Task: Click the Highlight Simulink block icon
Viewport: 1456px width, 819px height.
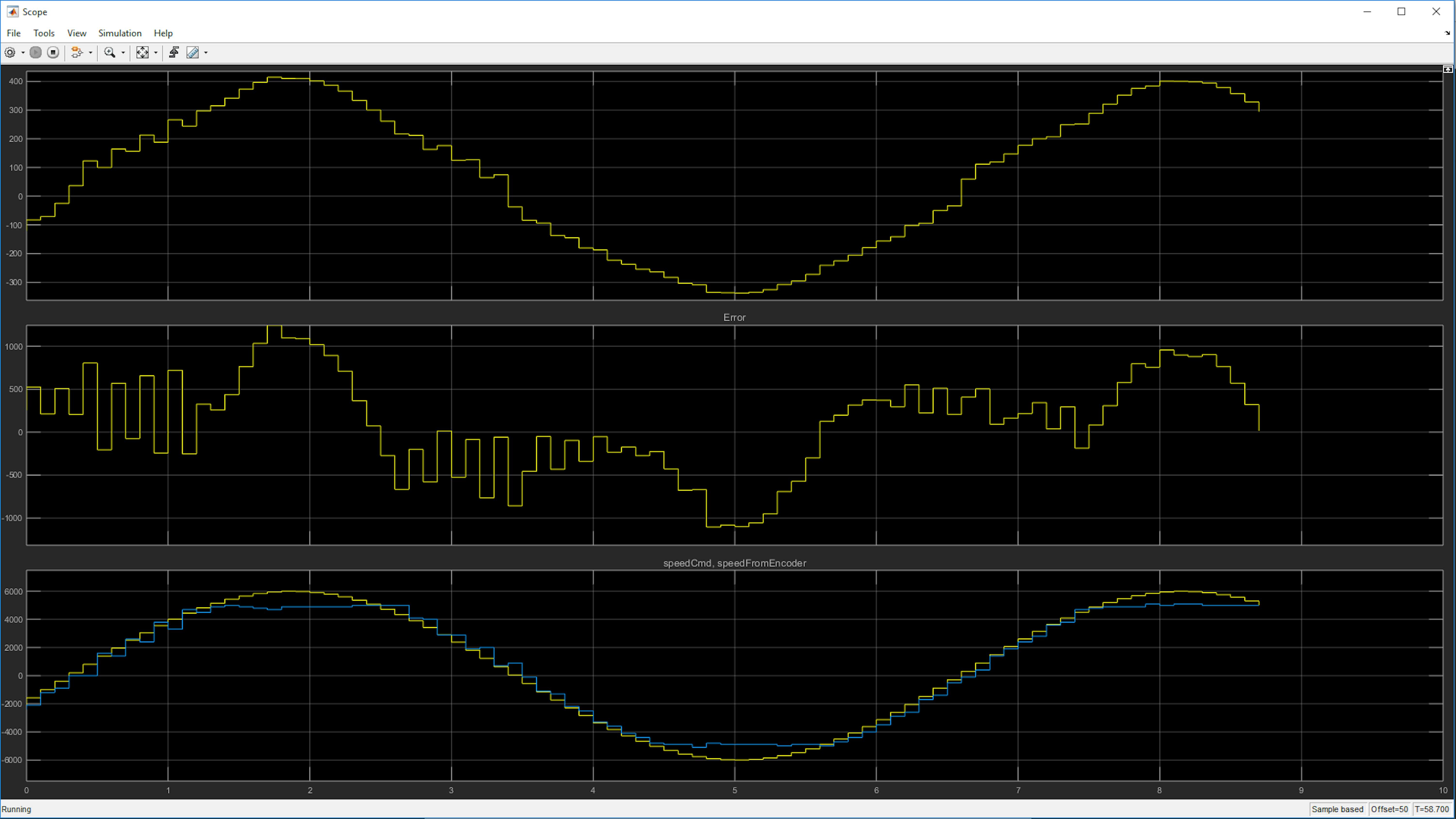Action: point(77,53)
